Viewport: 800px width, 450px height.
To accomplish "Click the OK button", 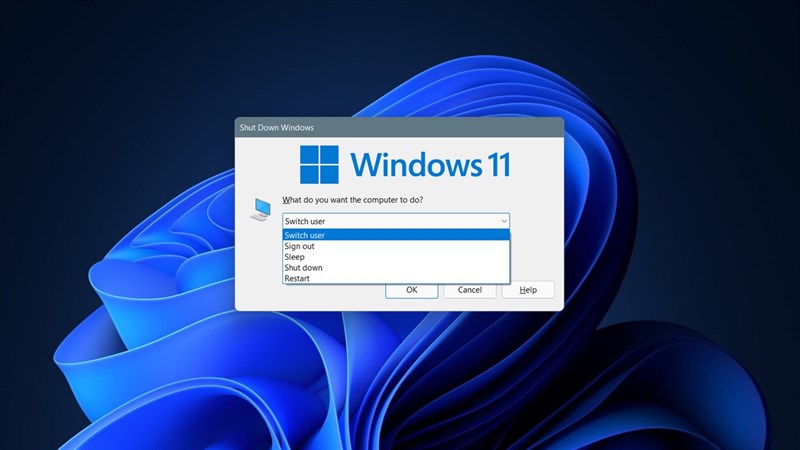I will point(412,290).
